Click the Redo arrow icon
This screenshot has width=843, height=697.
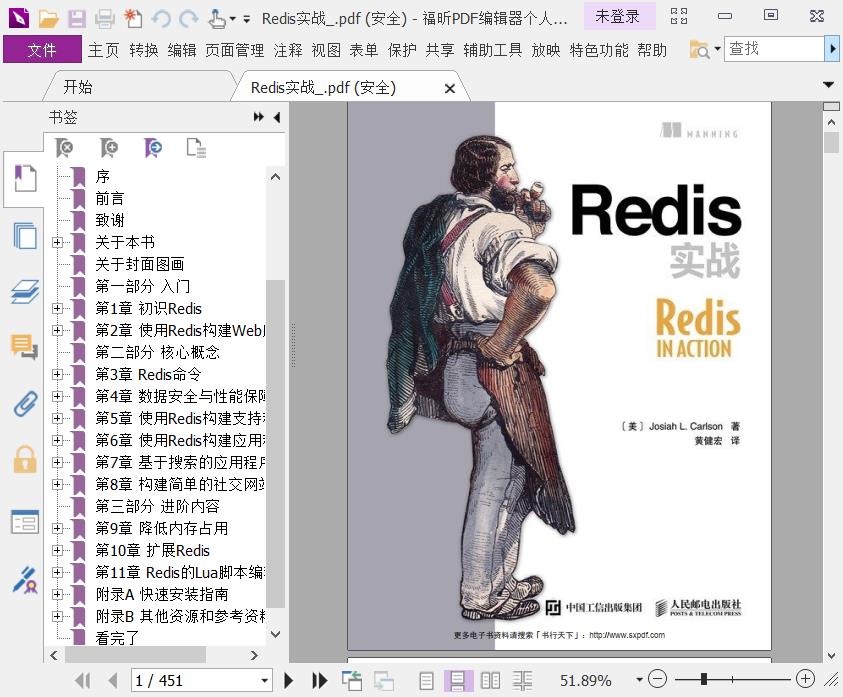(188, 19)
